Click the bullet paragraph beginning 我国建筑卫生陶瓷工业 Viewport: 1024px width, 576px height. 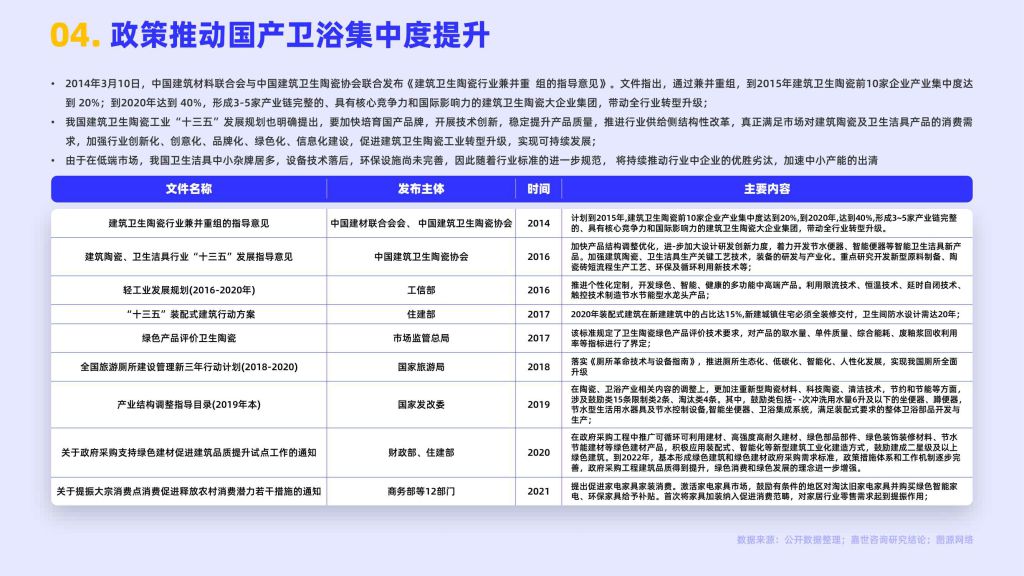tap(519, 132)
